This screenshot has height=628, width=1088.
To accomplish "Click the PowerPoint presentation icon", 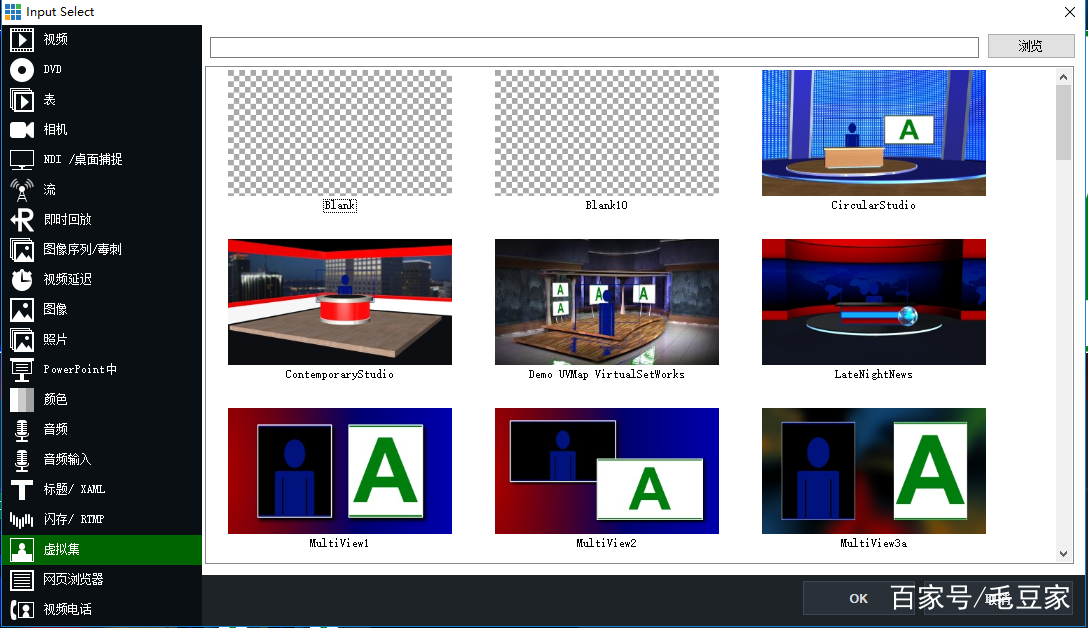I will click(x=22, y=370).
